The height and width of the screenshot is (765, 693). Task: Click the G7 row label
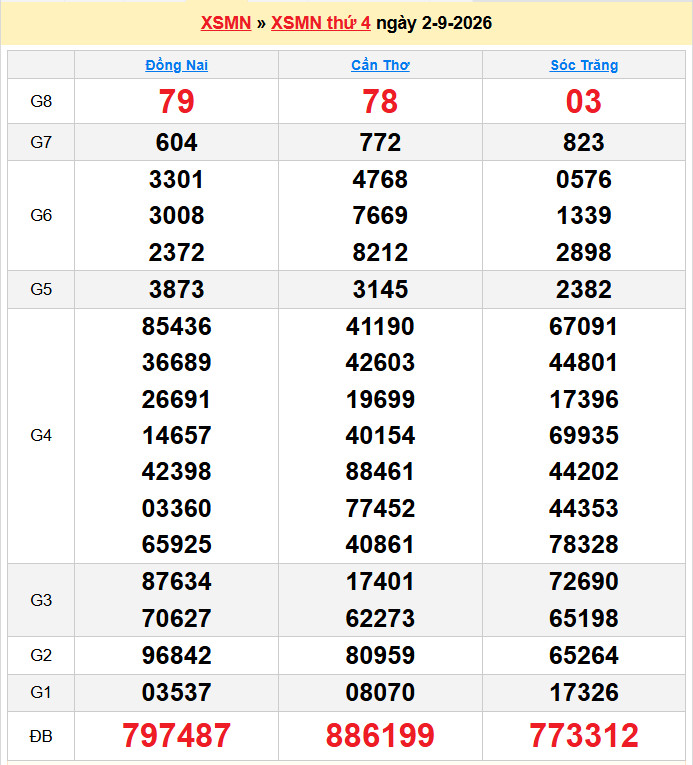pyautogui.click(x=41, y=142)
